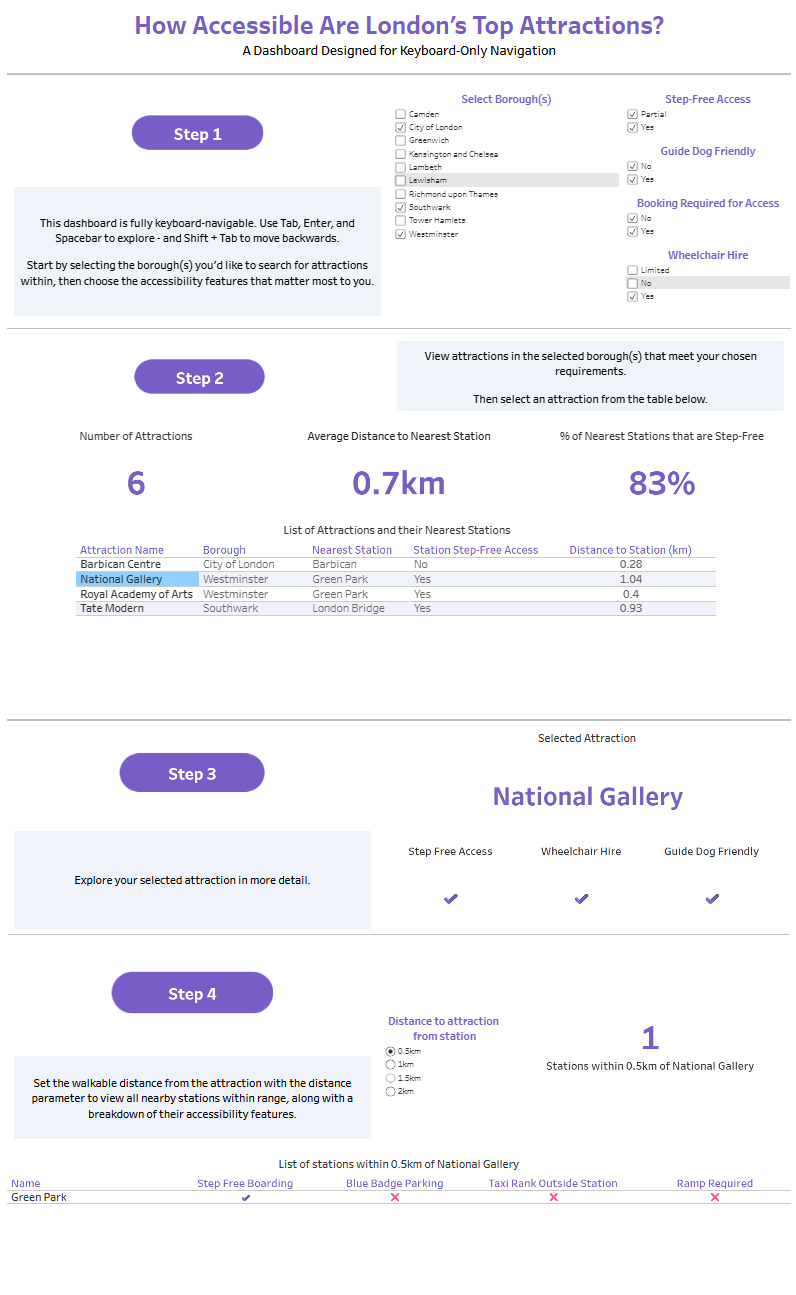
Task: Click the Guide Dog Friendly checkmark icon
Action: (x=712, y=899)
